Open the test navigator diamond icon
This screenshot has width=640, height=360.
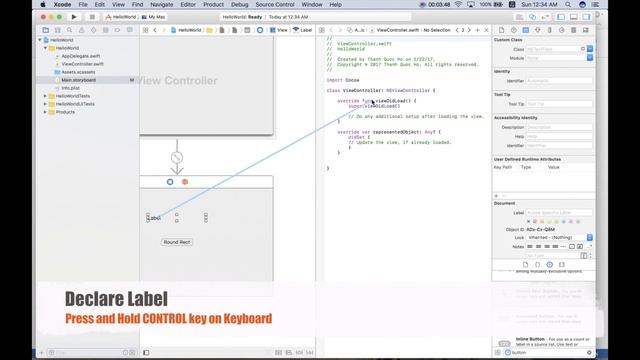pos(93,30)
